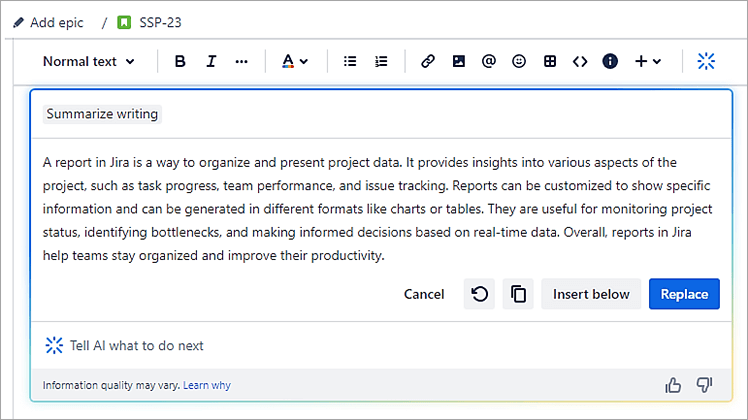Toggle bold formatting in the toolbar

click(180, 61)
